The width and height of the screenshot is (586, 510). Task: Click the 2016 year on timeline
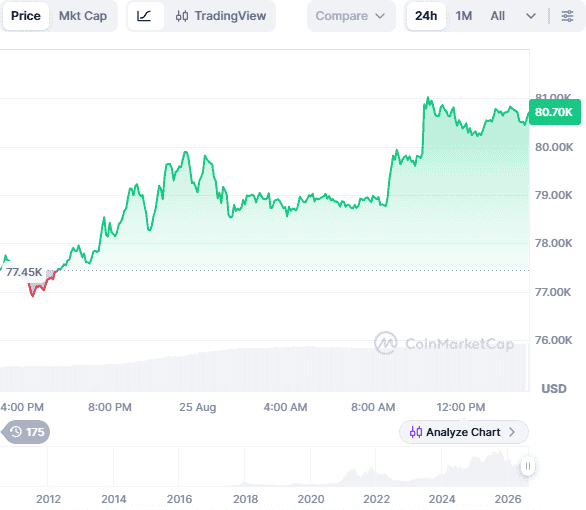pos(179,499)
